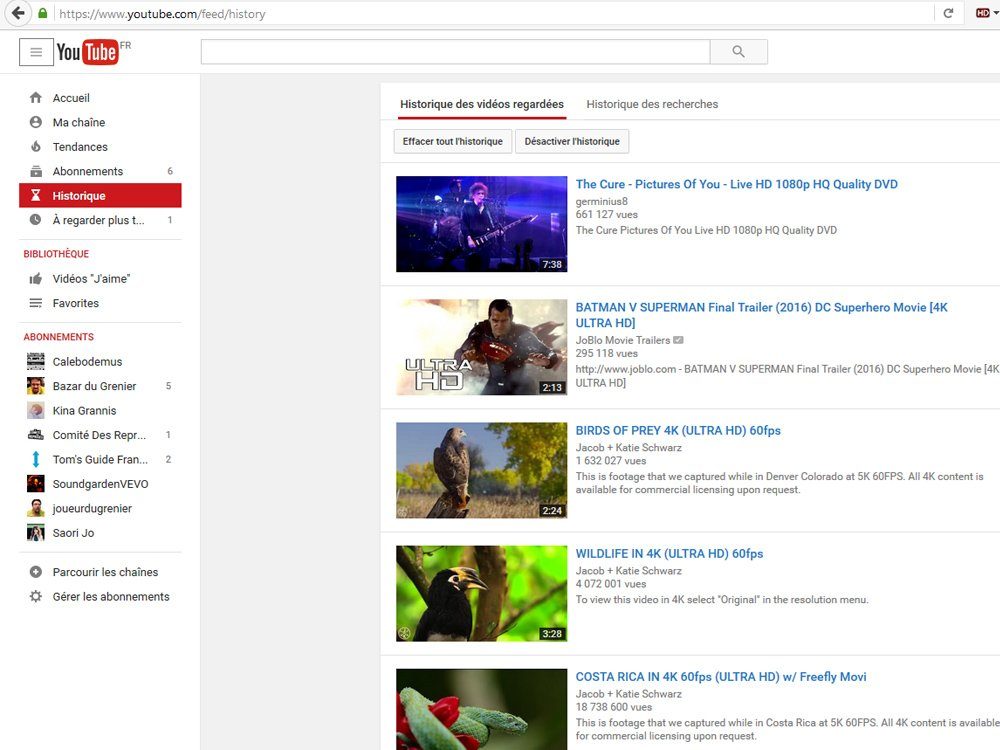Click the '661 127 vues' view count

[607, 214]
